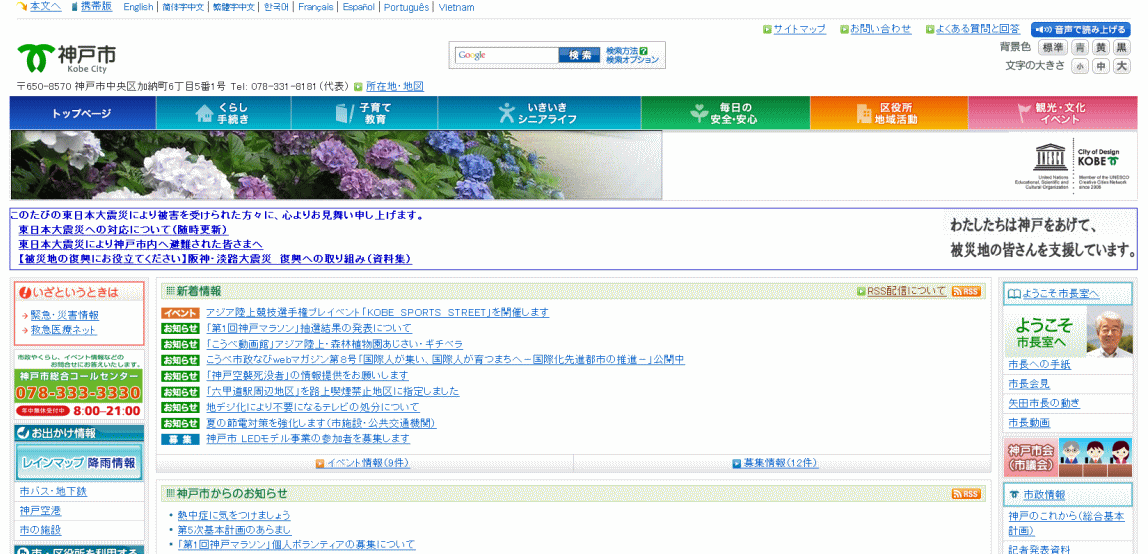This screenshot has height=554, width=1148.
Task: Set text size to 小
Action: pos(1080,67)
